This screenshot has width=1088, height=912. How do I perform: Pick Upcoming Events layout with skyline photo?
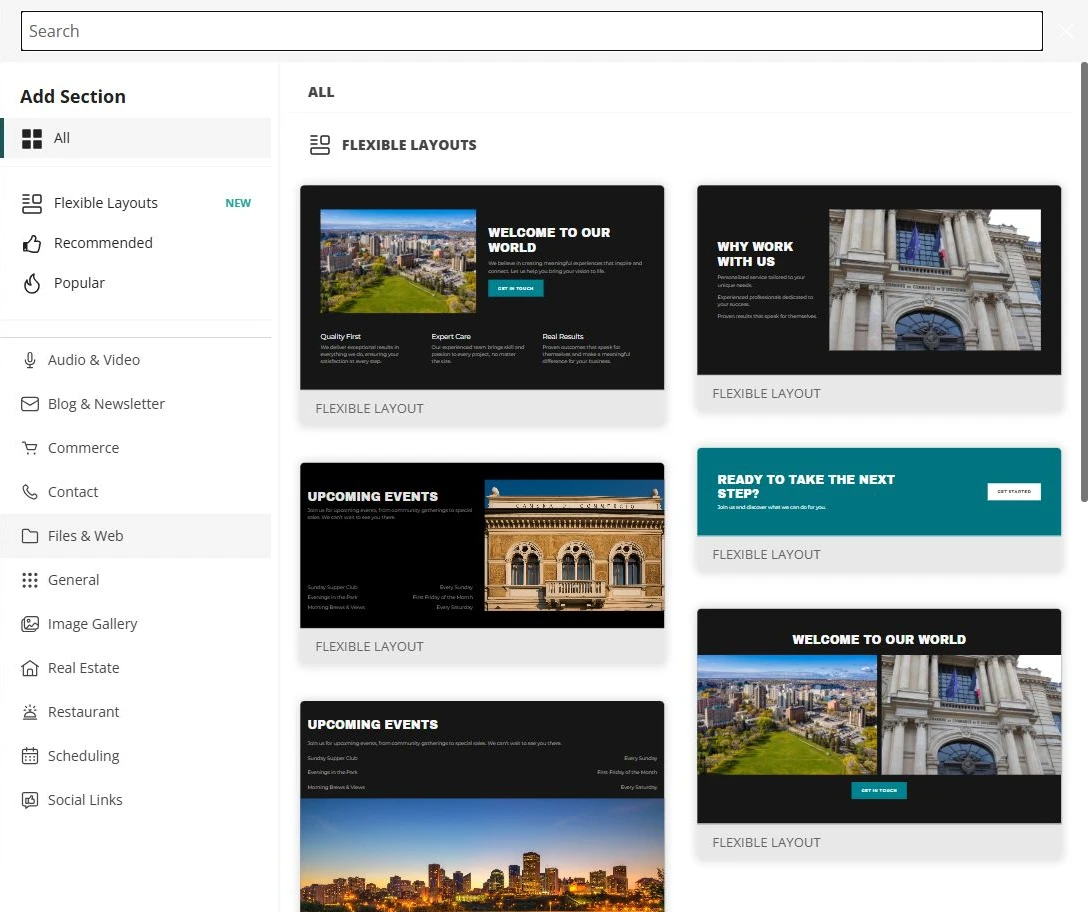point(482,807)
